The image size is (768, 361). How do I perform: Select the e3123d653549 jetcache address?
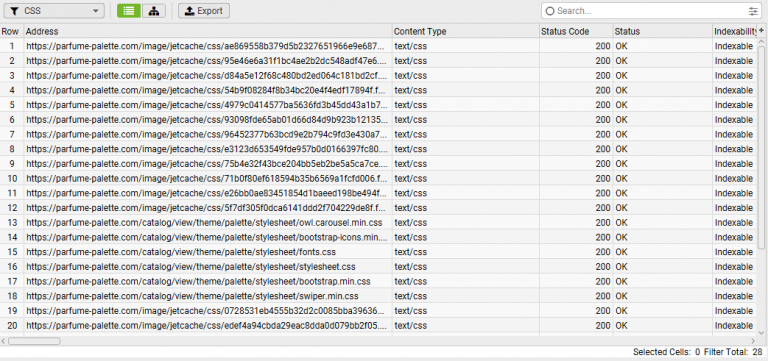(x=207, y=149)
